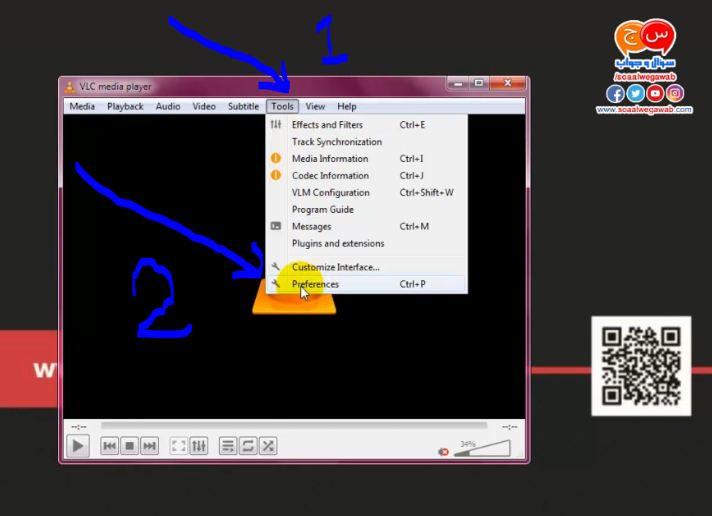Click the Ctrl+Shift+W shortcut text

click(426, 193)
